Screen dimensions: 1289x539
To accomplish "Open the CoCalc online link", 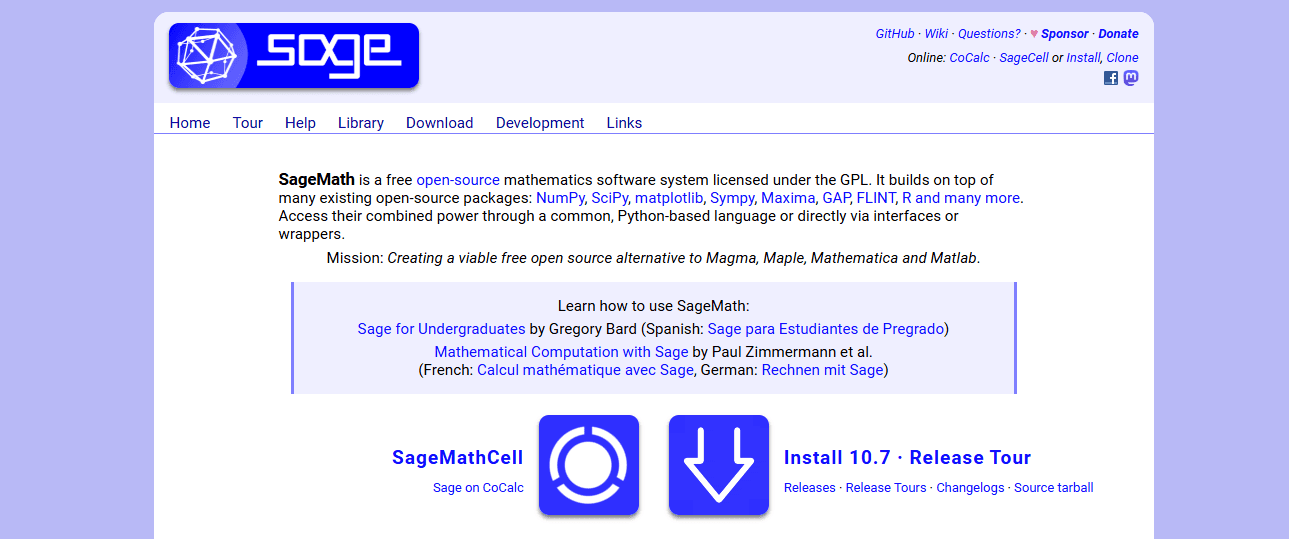I will coord(970,58).
